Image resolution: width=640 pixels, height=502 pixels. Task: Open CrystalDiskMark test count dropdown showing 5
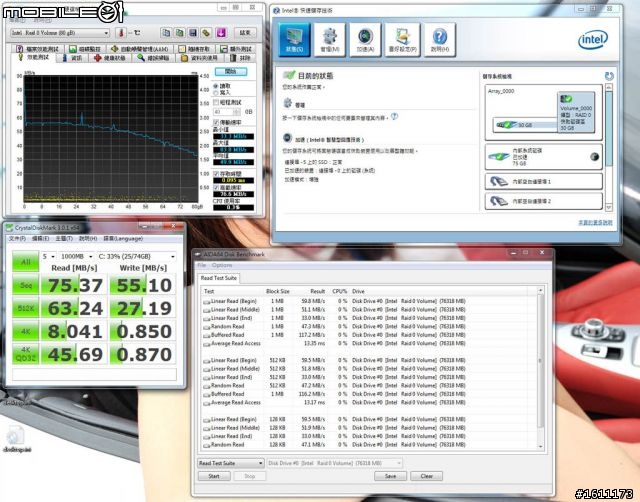click(48, 256)
